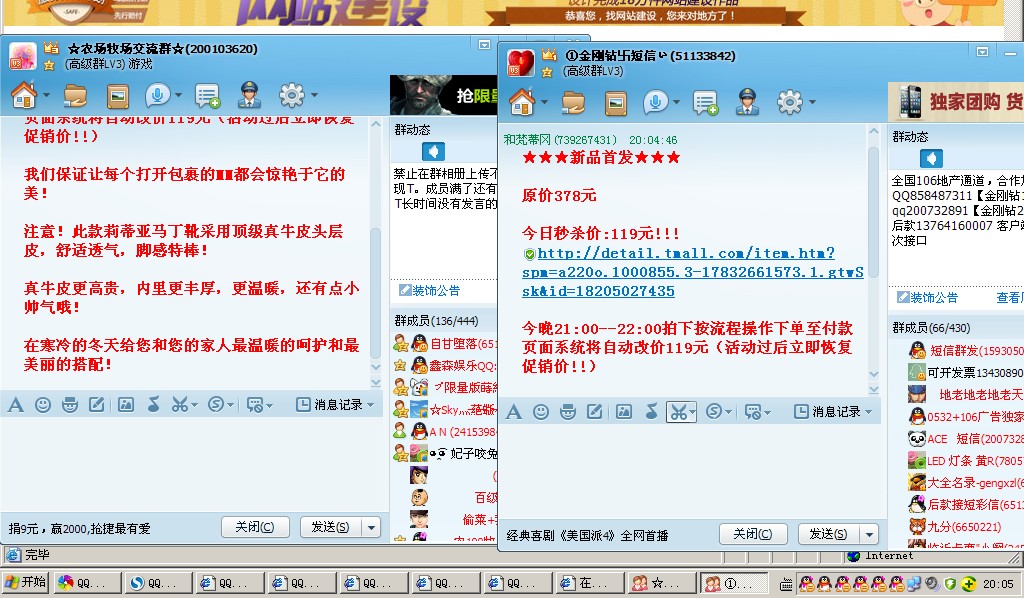Open the detail.tmall.com link in chat
The image size is (1024, 598).
(x=693, y=272)
